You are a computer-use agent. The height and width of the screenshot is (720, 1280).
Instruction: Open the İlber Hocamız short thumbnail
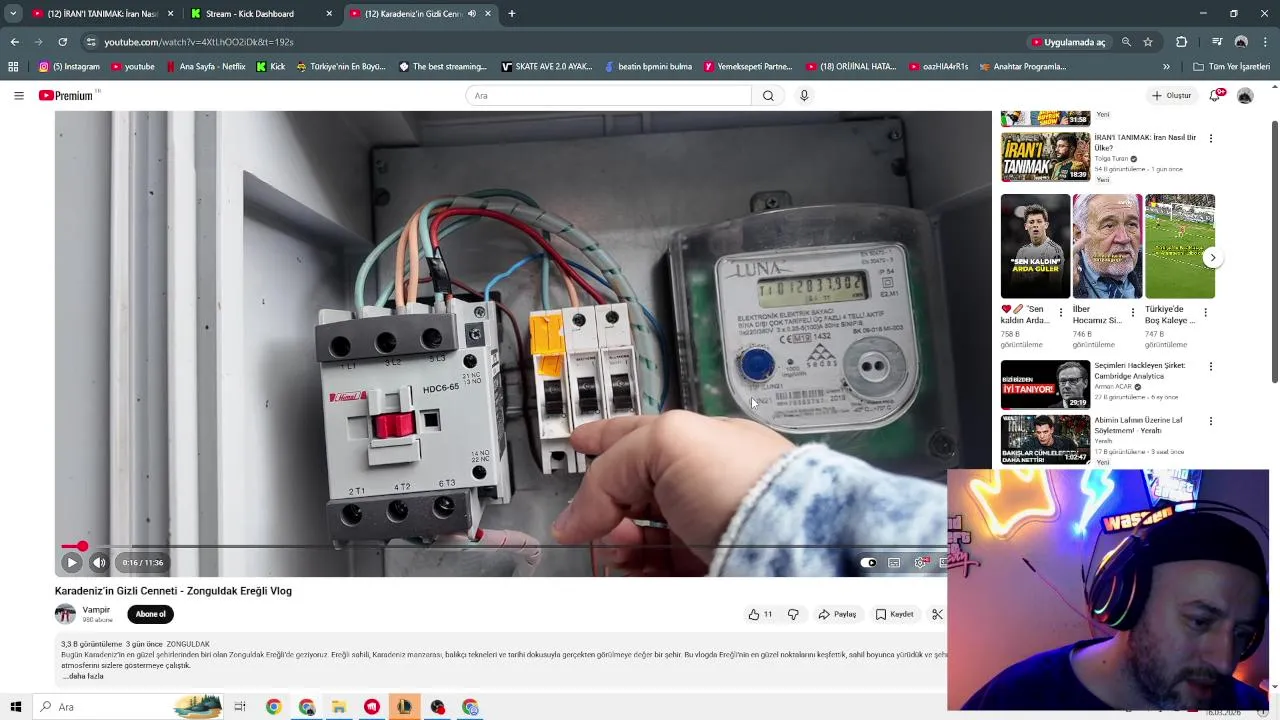[1107, 246]
